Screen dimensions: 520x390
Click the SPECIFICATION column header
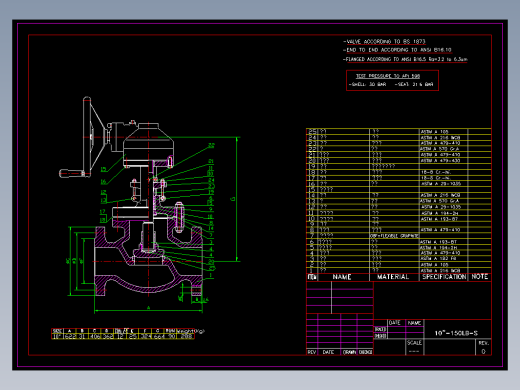click(444, 277)
